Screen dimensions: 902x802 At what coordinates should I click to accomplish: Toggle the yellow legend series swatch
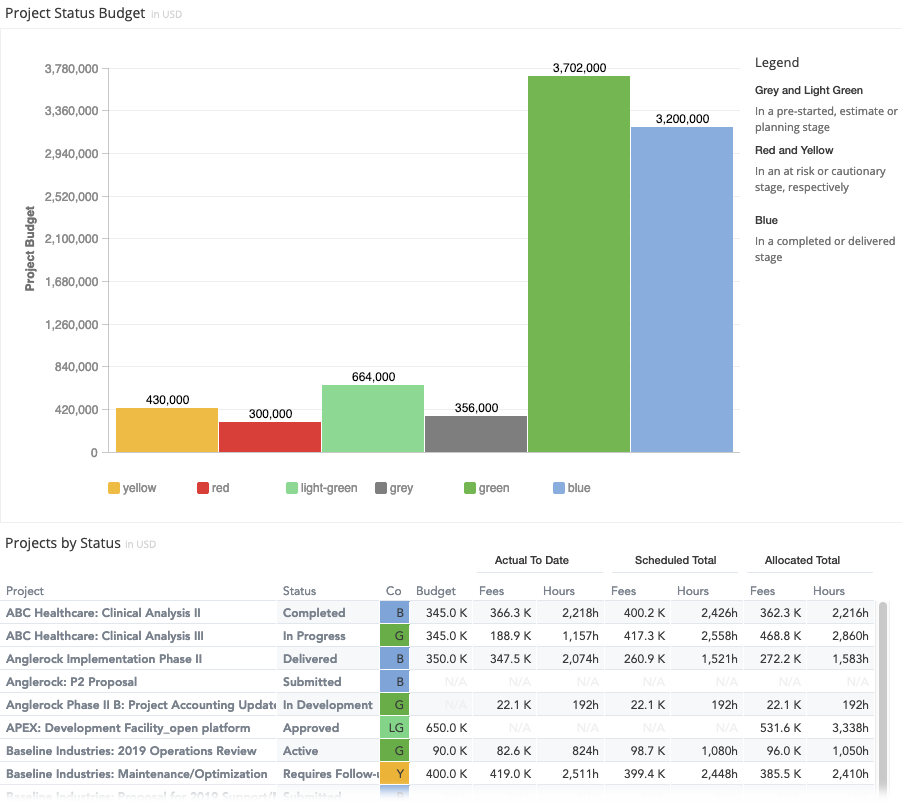click(114, 488)
